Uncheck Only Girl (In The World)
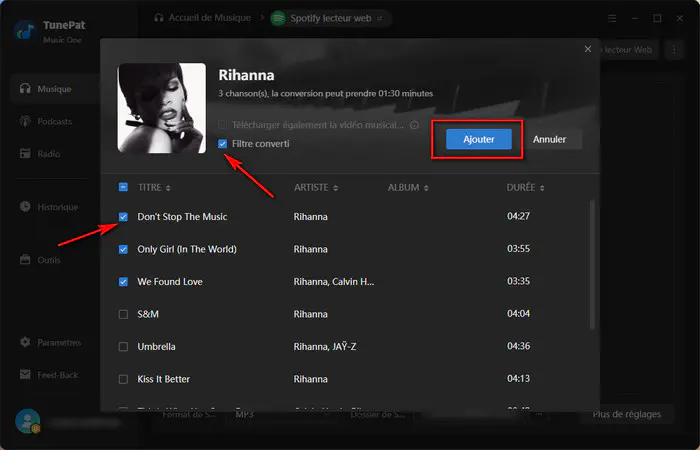 pos(123,249)
